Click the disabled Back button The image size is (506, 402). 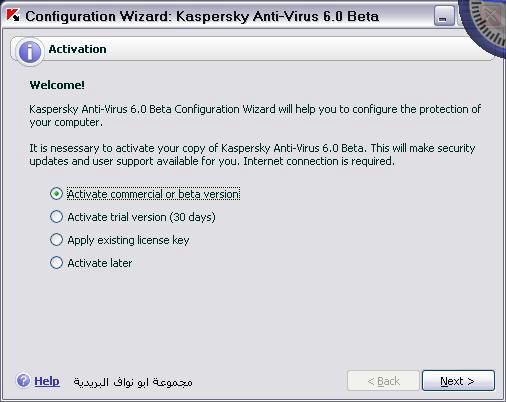click(383, 381)
